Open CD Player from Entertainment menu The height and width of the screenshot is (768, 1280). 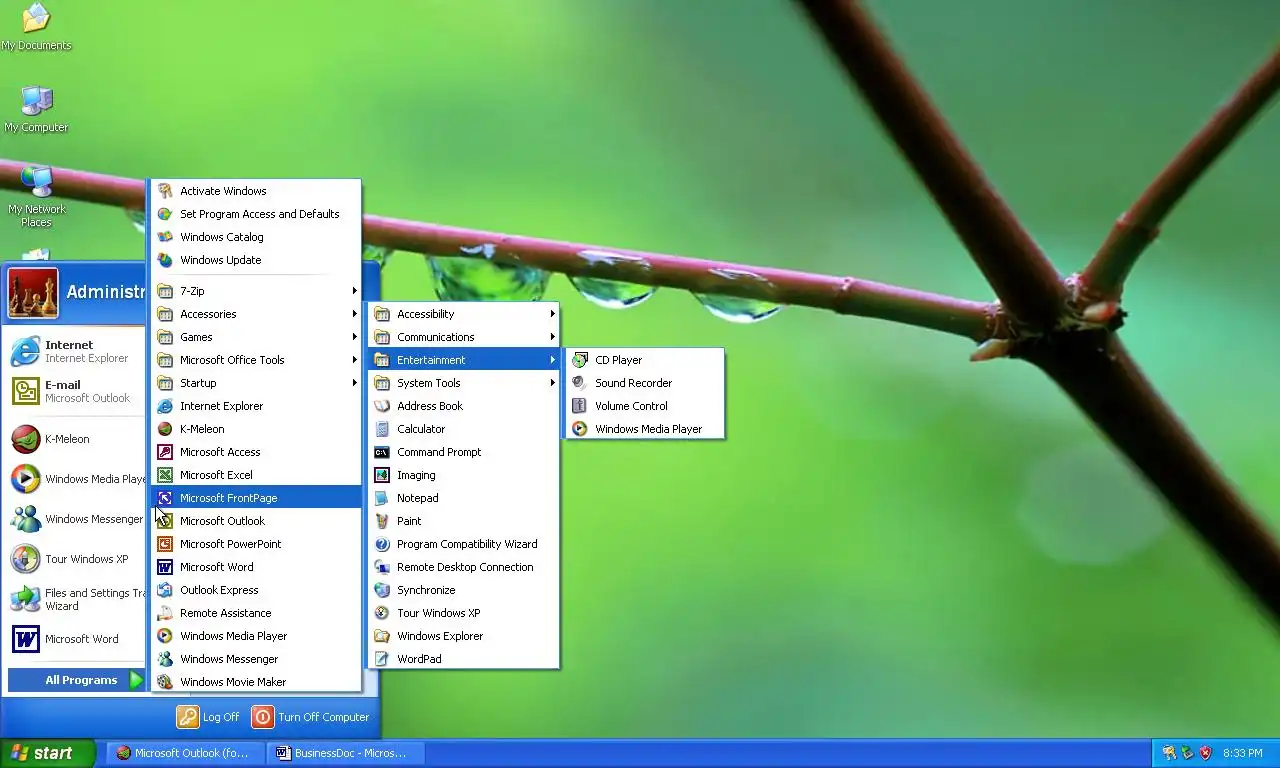click(643, 360)
